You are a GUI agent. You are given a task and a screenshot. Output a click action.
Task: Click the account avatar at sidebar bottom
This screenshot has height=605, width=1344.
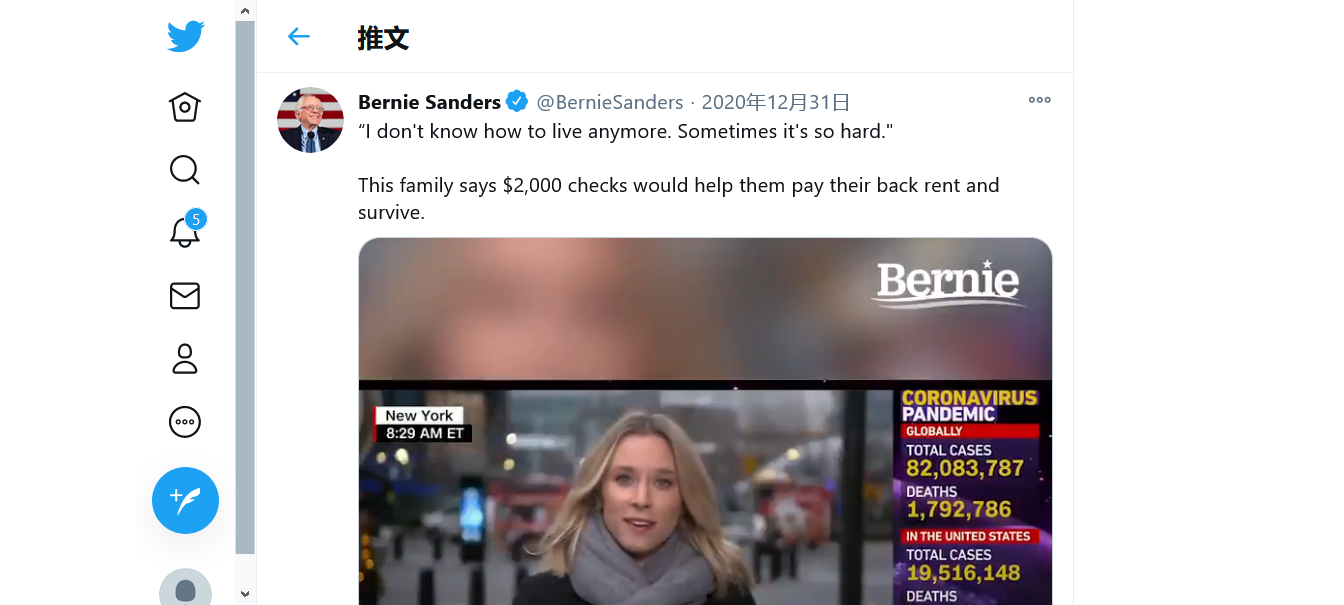(x=185, y=587)
